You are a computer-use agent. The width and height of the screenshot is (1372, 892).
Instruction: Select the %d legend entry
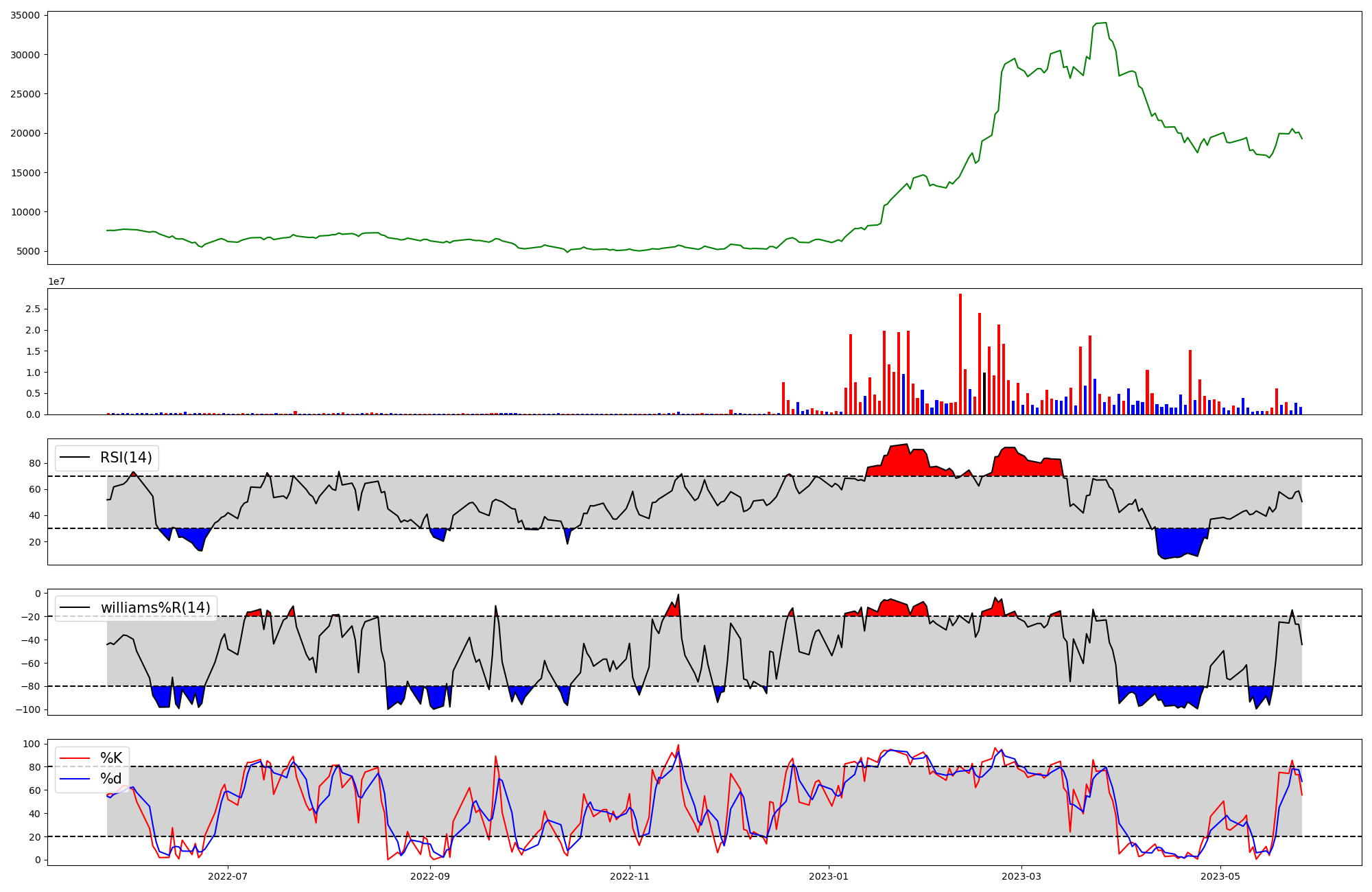click(x=111, y=779)
